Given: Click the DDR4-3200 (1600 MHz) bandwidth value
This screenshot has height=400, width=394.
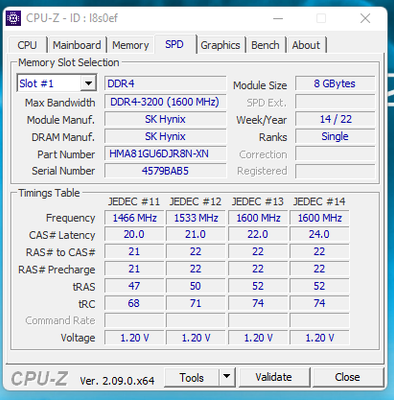Looking at the screenshot, I should [165, 102].
